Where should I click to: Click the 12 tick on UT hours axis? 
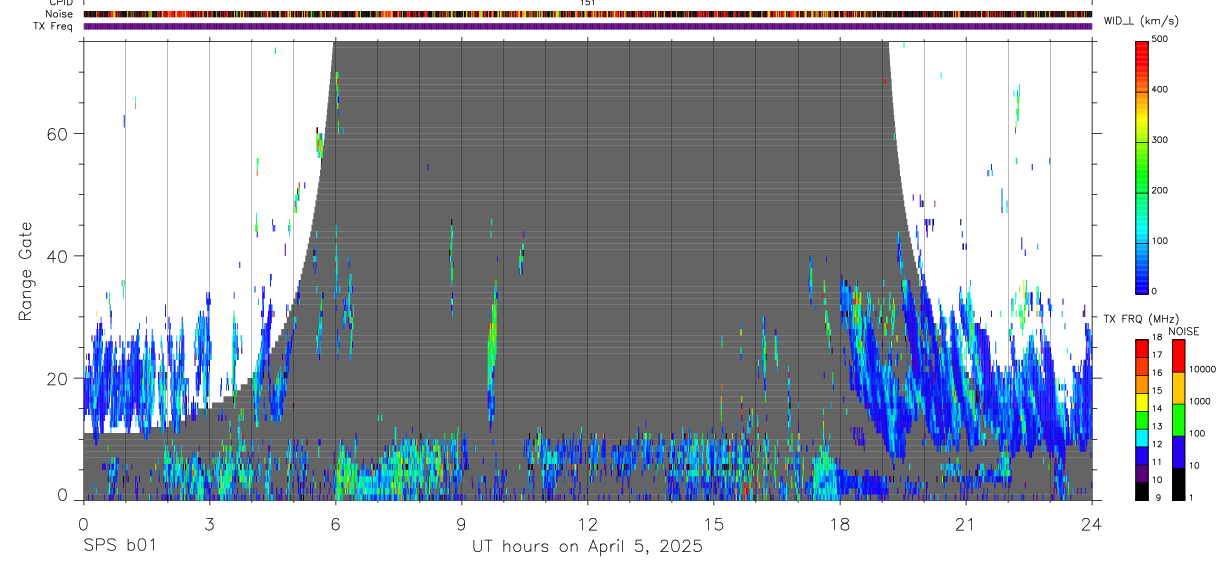click(587, 523)
